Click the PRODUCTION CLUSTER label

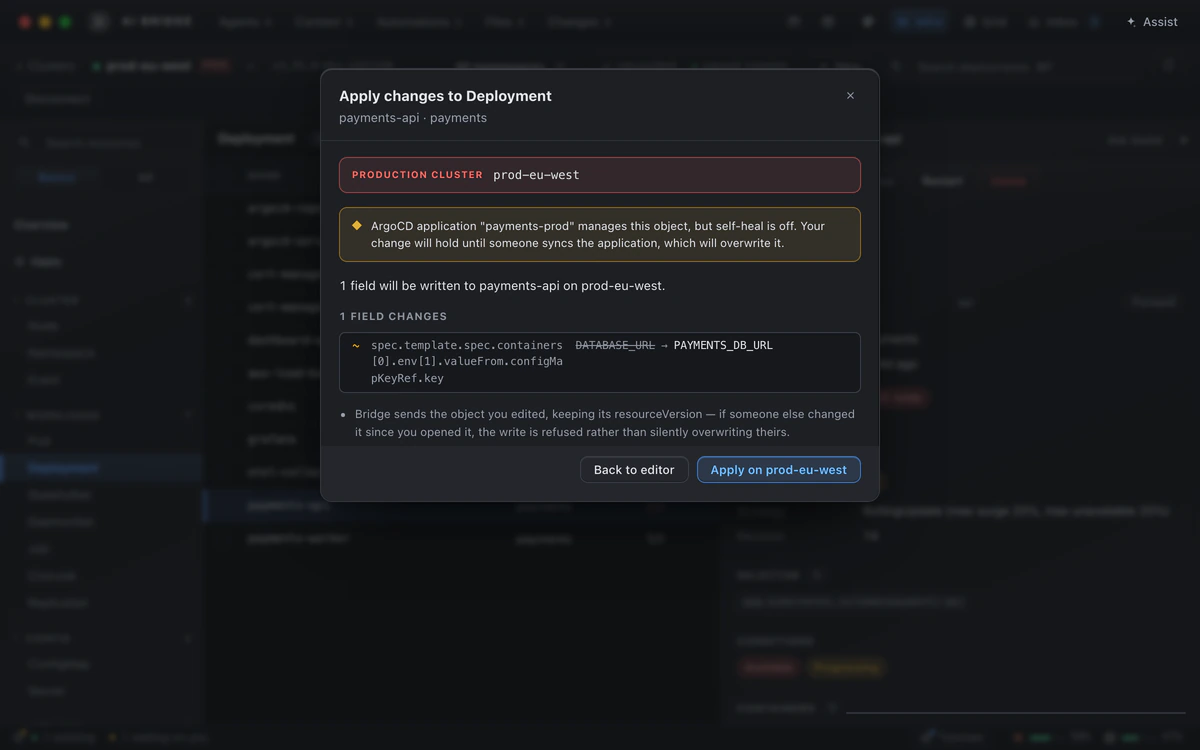click(417, 175)
